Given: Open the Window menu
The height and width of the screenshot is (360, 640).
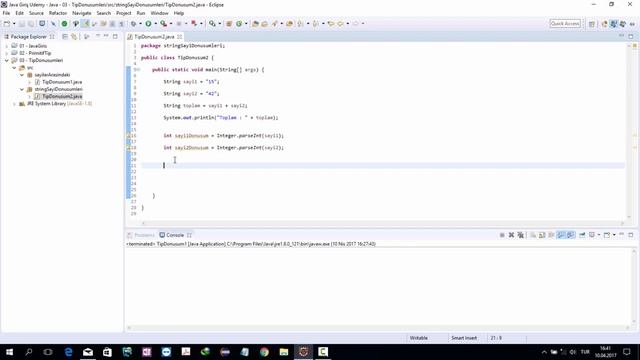Looking at the screenshot, I should coord(159,13).
